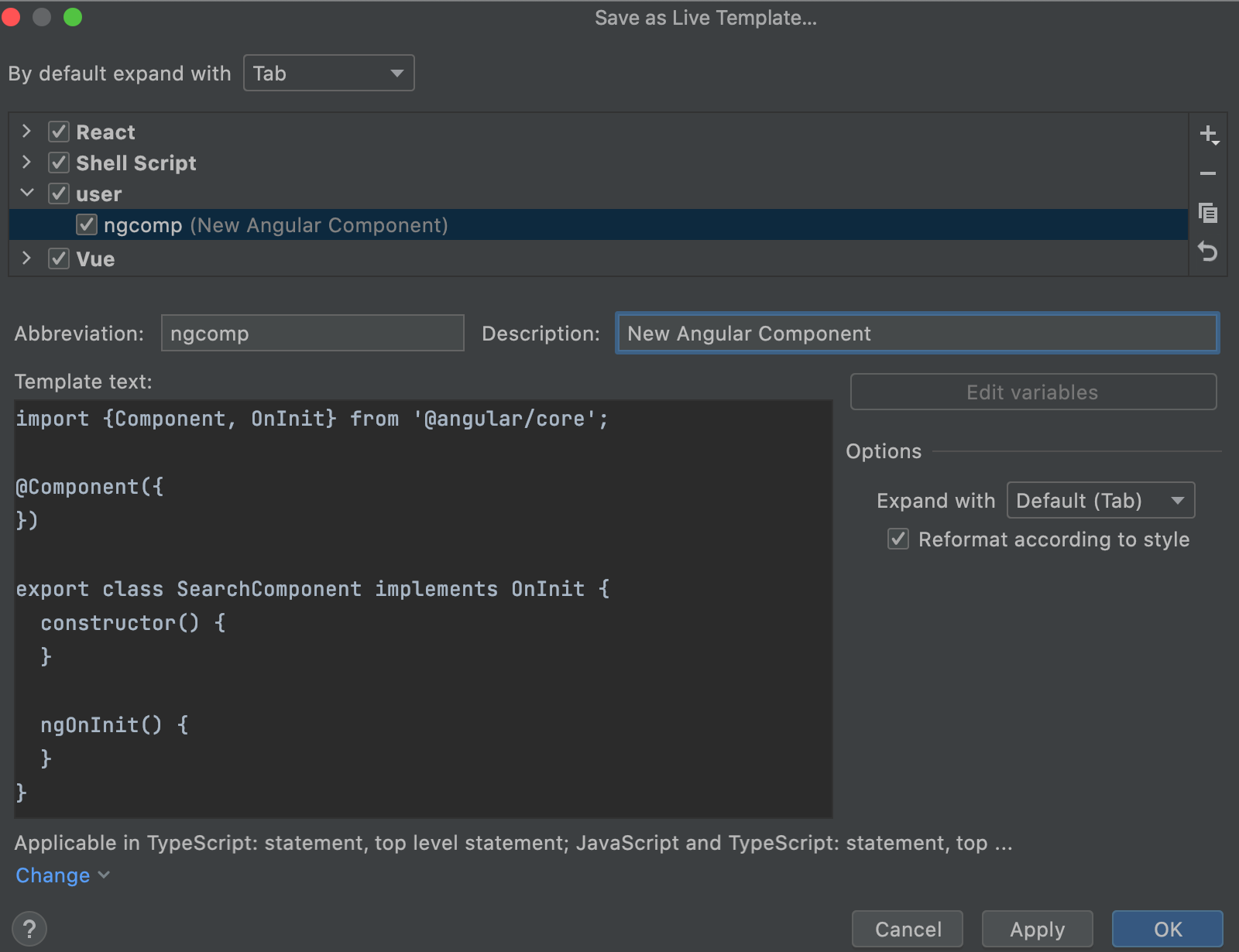This screenshot has height=952, width=1239.
Task: Disable the Shell Script template group
Action: click(x=59, y=163)
